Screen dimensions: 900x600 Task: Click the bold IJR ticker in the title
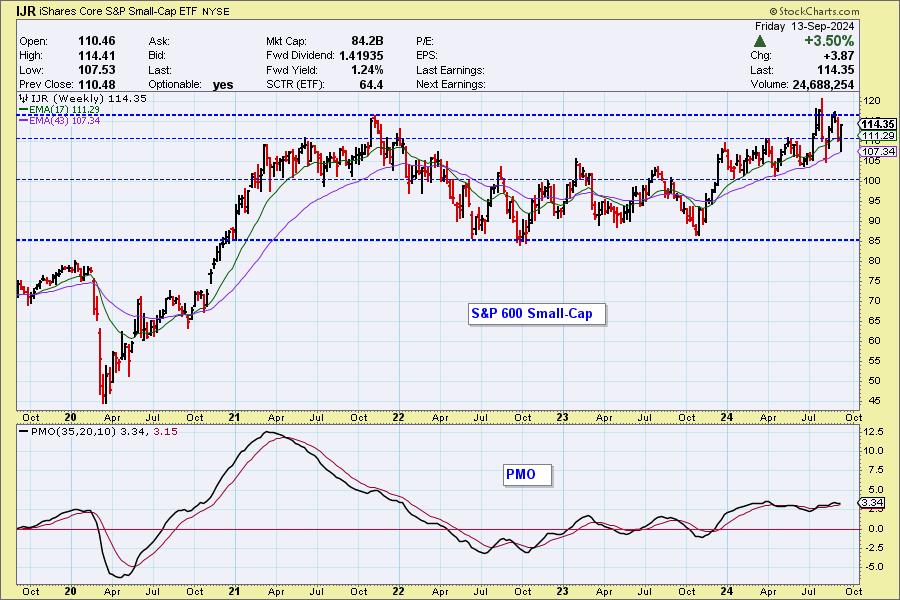pos(26,10)
